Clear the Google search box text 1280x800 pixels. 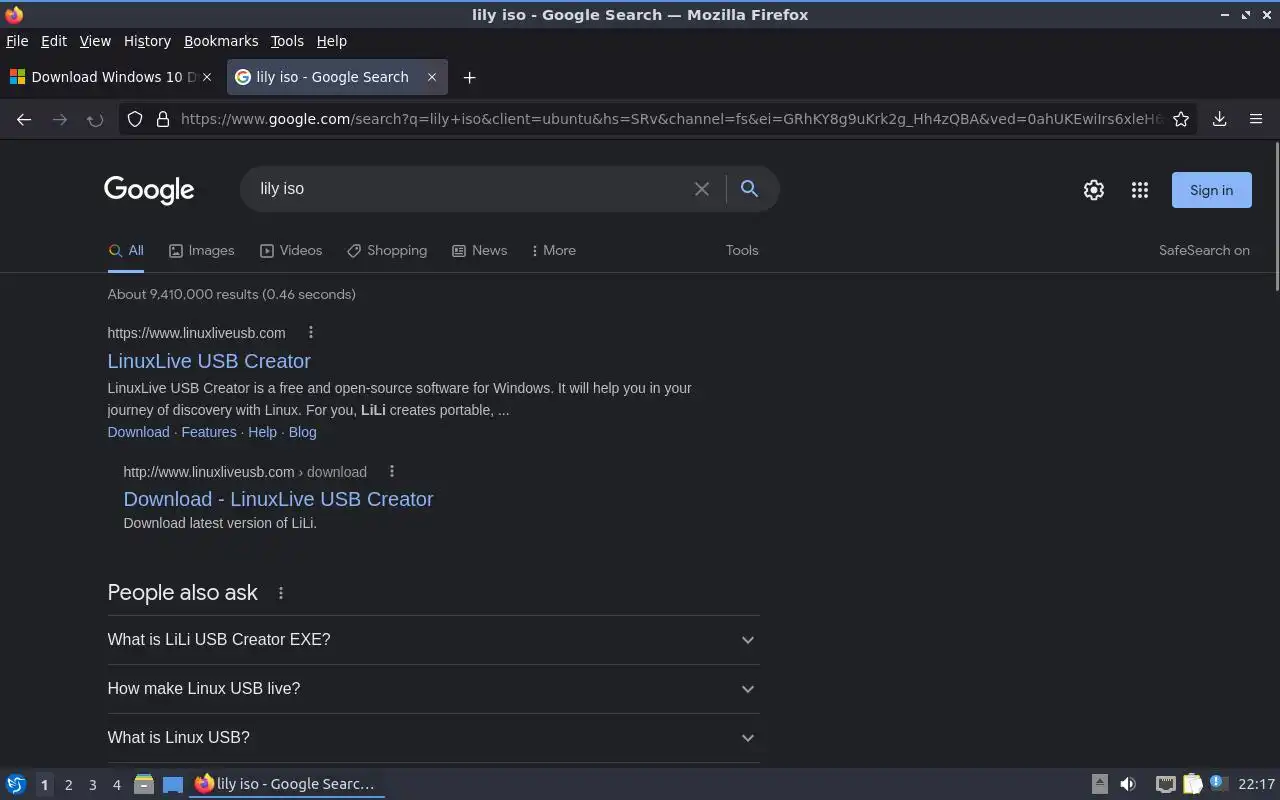(x=702, y=189)
